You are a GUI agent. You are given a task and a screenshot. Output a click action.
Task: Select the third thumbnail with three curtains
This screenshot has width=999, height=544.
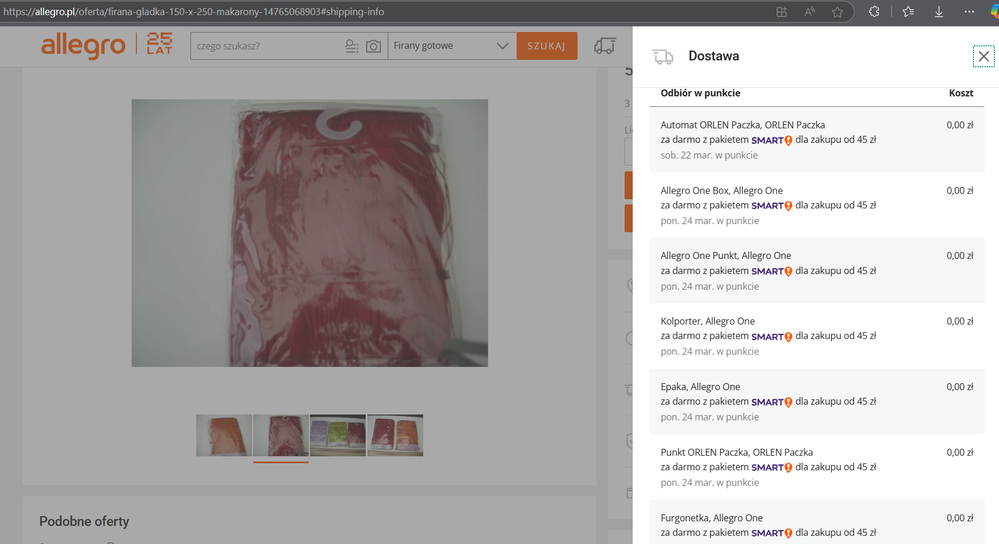pyautogui.click(x=338, y=435)
